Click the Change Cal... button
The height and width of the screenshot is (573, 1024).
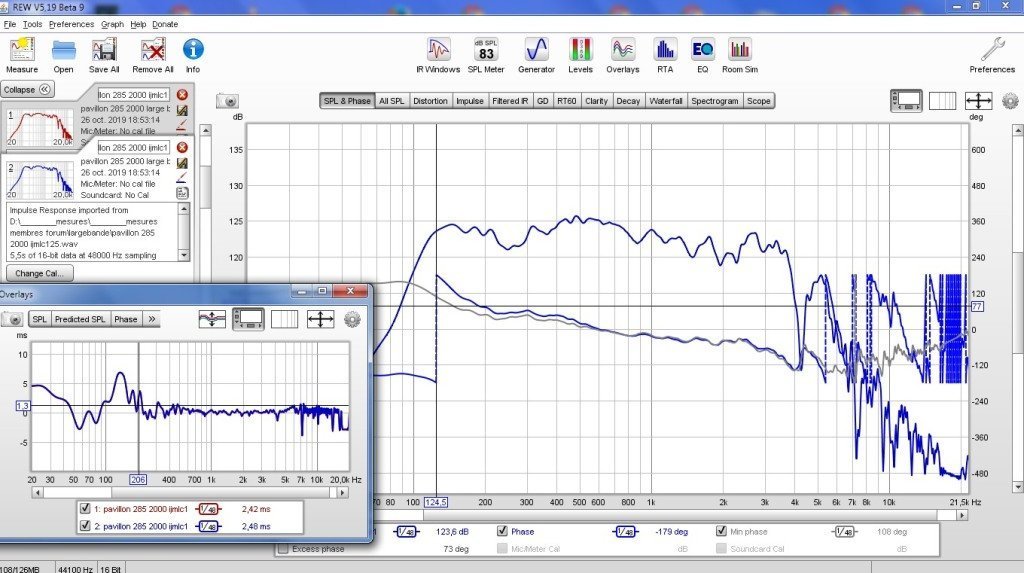tap(40, 274)
